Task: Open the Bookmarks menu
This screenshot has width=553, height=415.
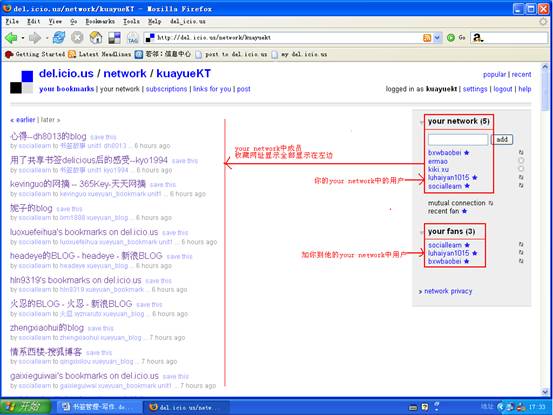Action: 100,22
